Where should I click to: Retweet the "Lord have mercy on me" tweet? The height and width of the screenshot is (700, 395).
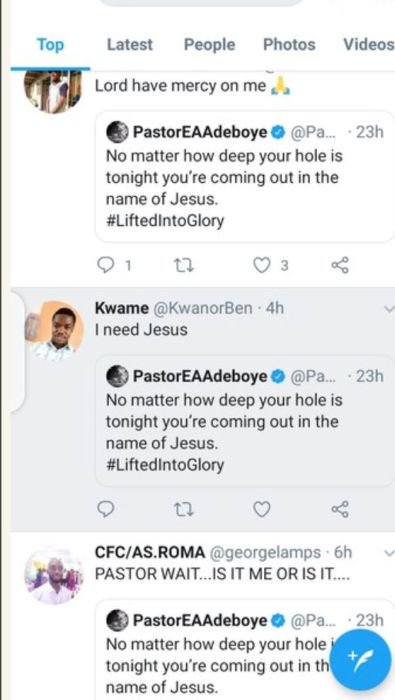183,266
